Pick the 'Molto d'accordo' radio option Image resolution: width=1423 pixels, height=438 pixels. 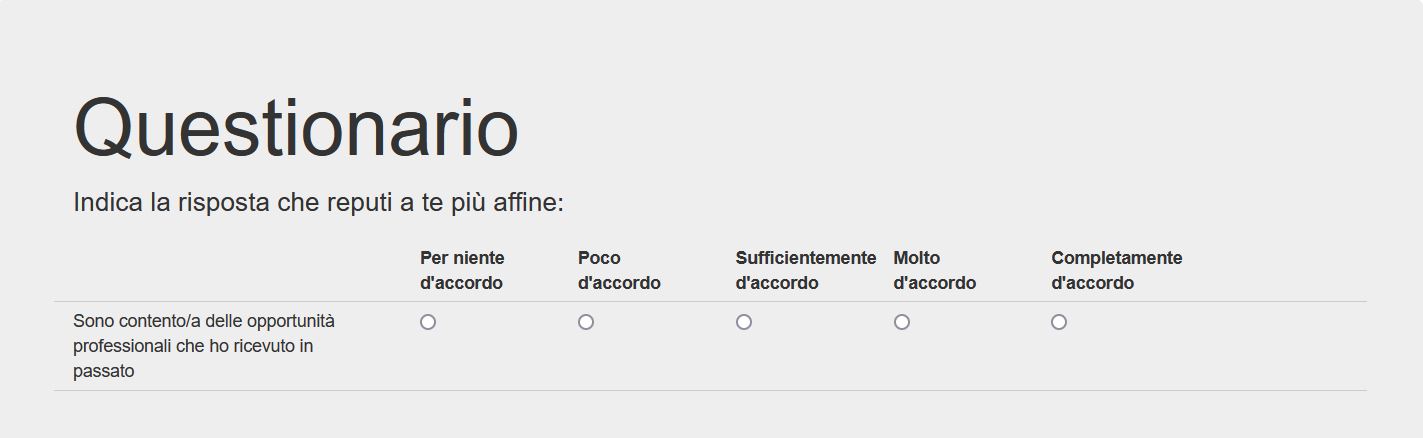coord(902,322)
